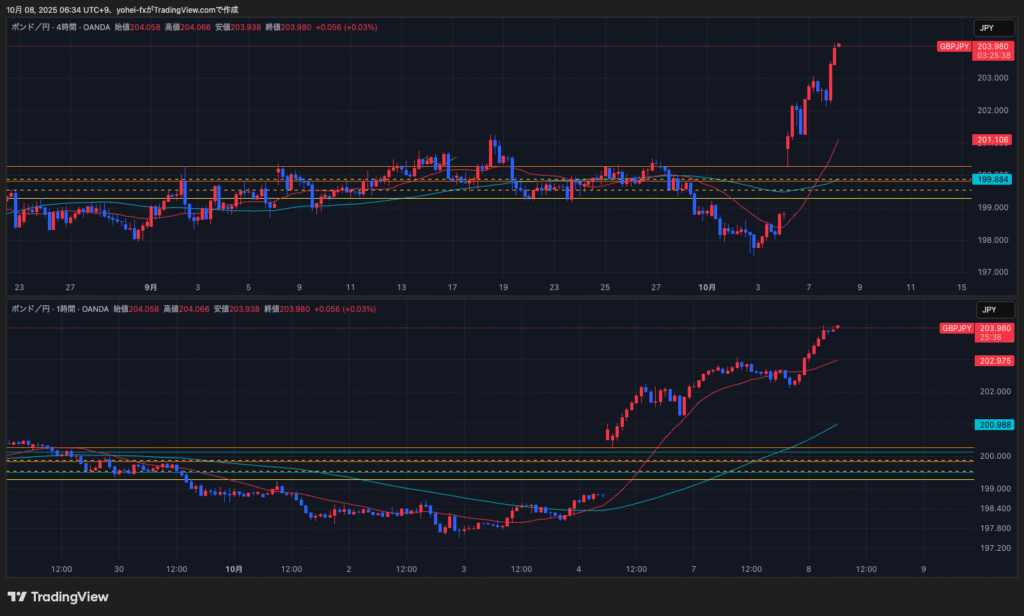Select the cyan 200.988 moving average label
Viewport: 1024px width, 616px height.
(x=993, y=425)
